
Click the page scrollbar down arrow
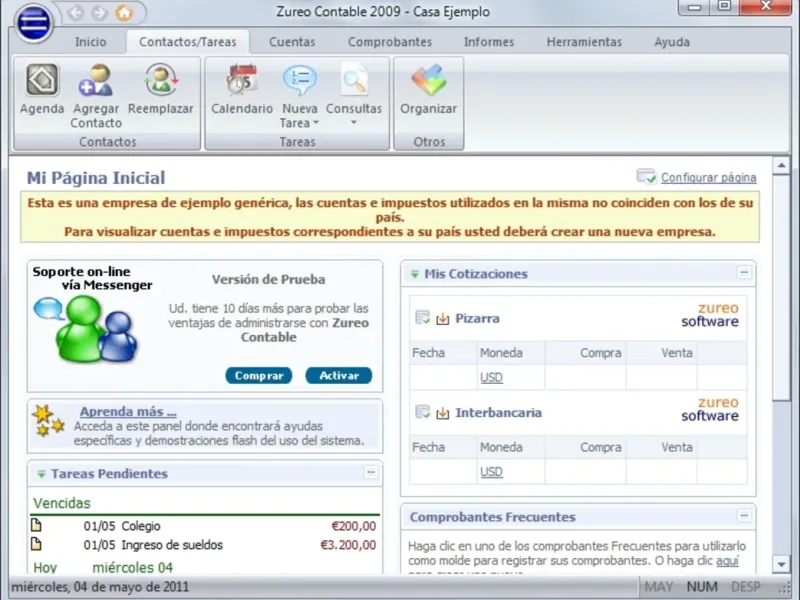781,564
